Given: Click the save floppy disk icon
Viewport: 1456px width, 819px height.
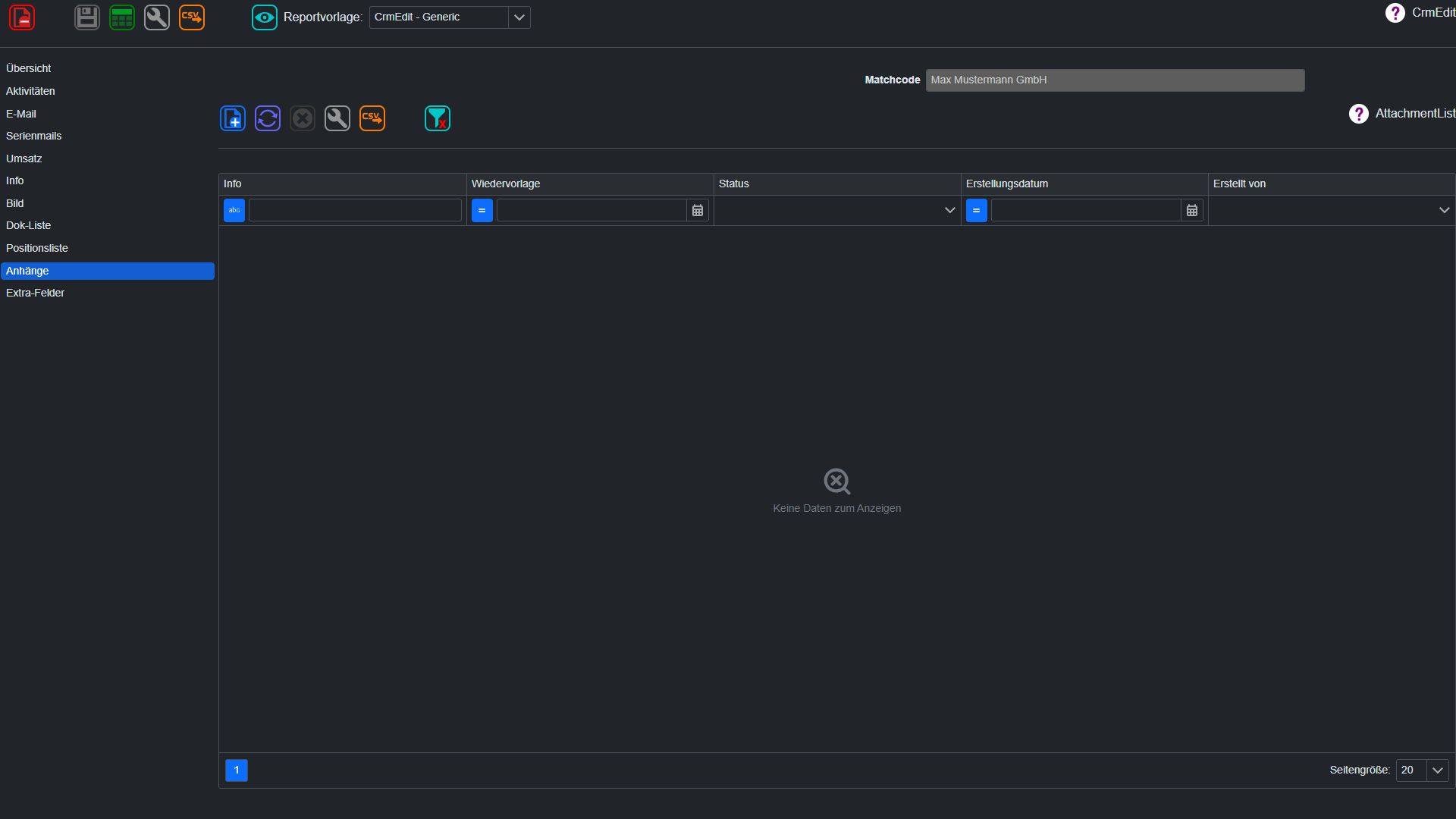Looking at the screenshot, I should coord(87,17).
